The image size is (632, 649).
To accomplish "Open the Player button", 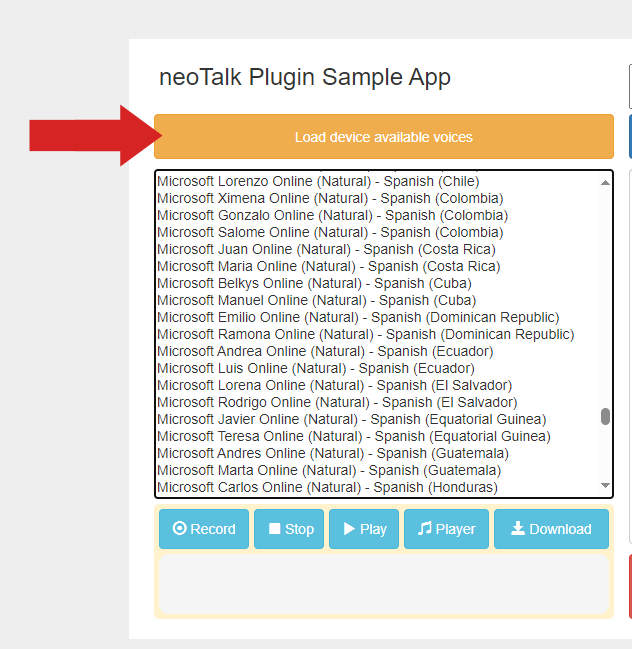I will pyautogui.click(x=446, y=529).
